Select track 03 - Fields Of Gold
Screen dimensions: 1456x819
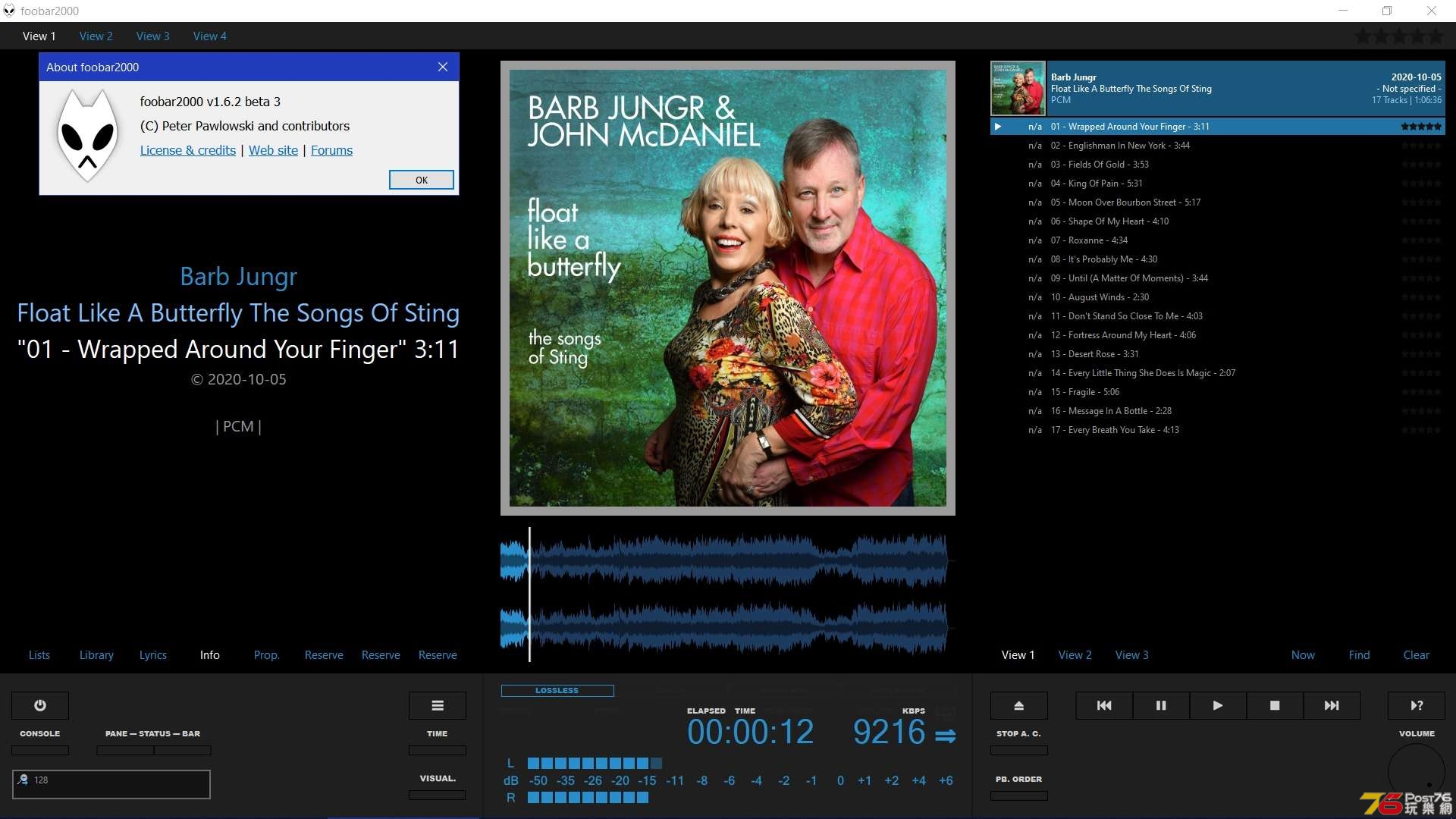[1218, 165]
